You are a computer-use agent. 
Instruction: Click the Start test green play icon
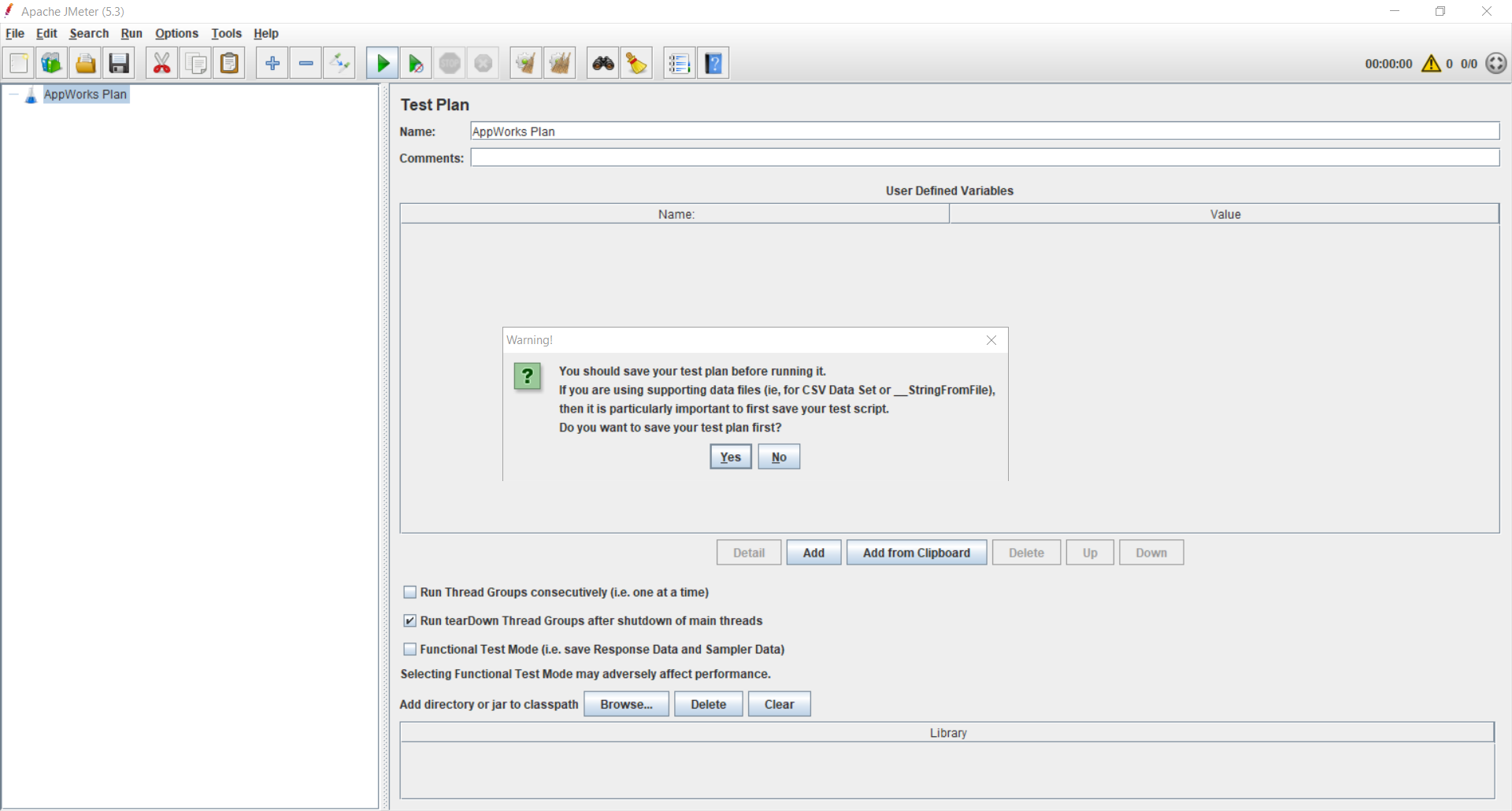pyautogui.click(x=383, y=64)
